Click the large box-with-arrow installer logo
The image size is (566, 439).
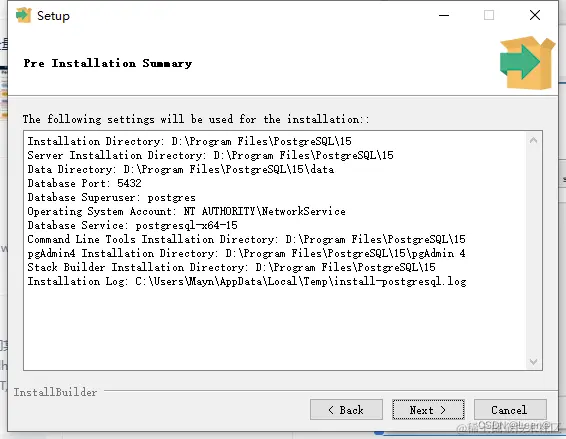[527, 63]
